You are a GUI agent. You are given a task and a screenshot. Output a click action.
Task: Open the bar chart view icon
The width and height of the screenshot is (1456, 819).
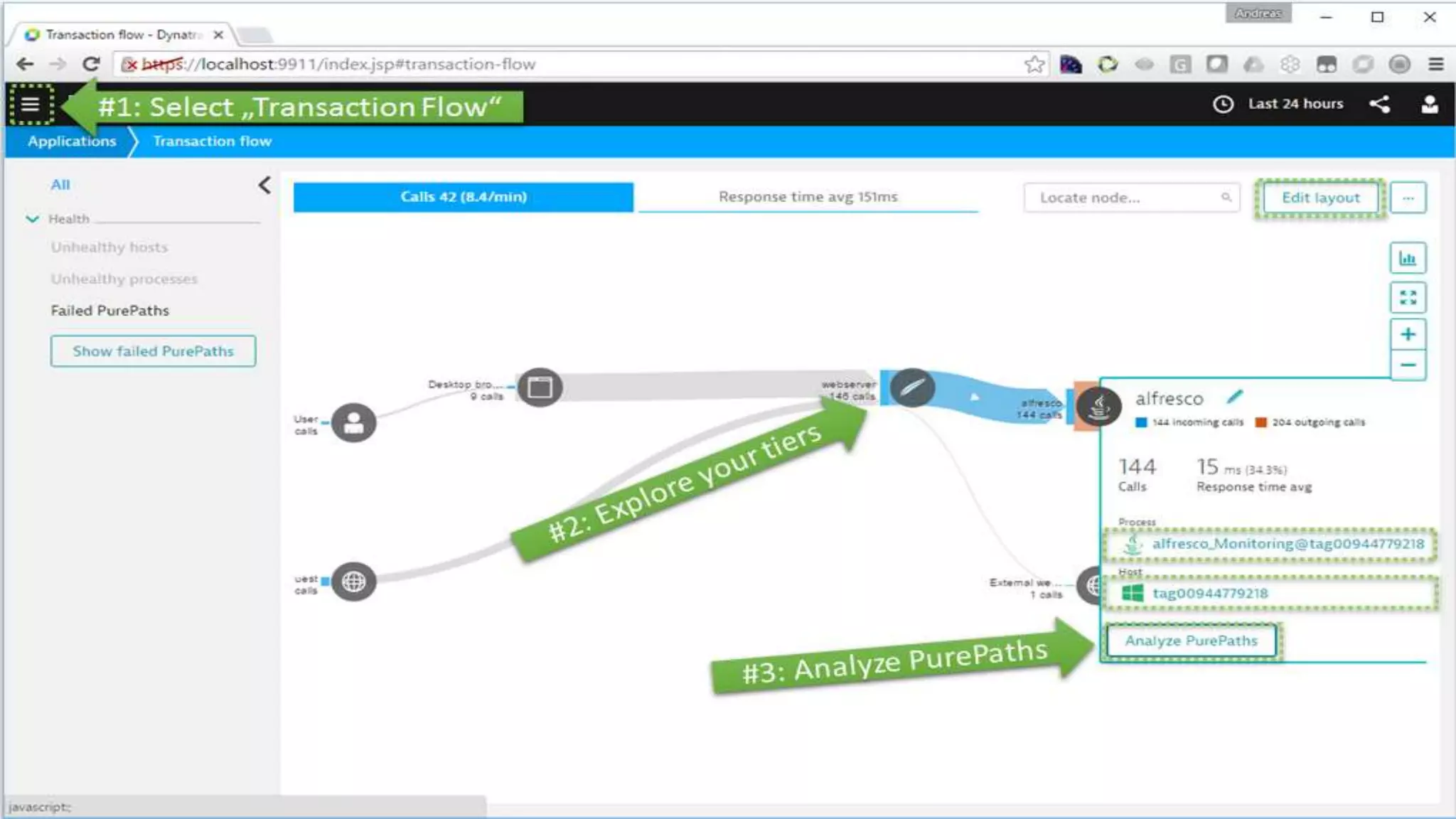click(1408, 258)
